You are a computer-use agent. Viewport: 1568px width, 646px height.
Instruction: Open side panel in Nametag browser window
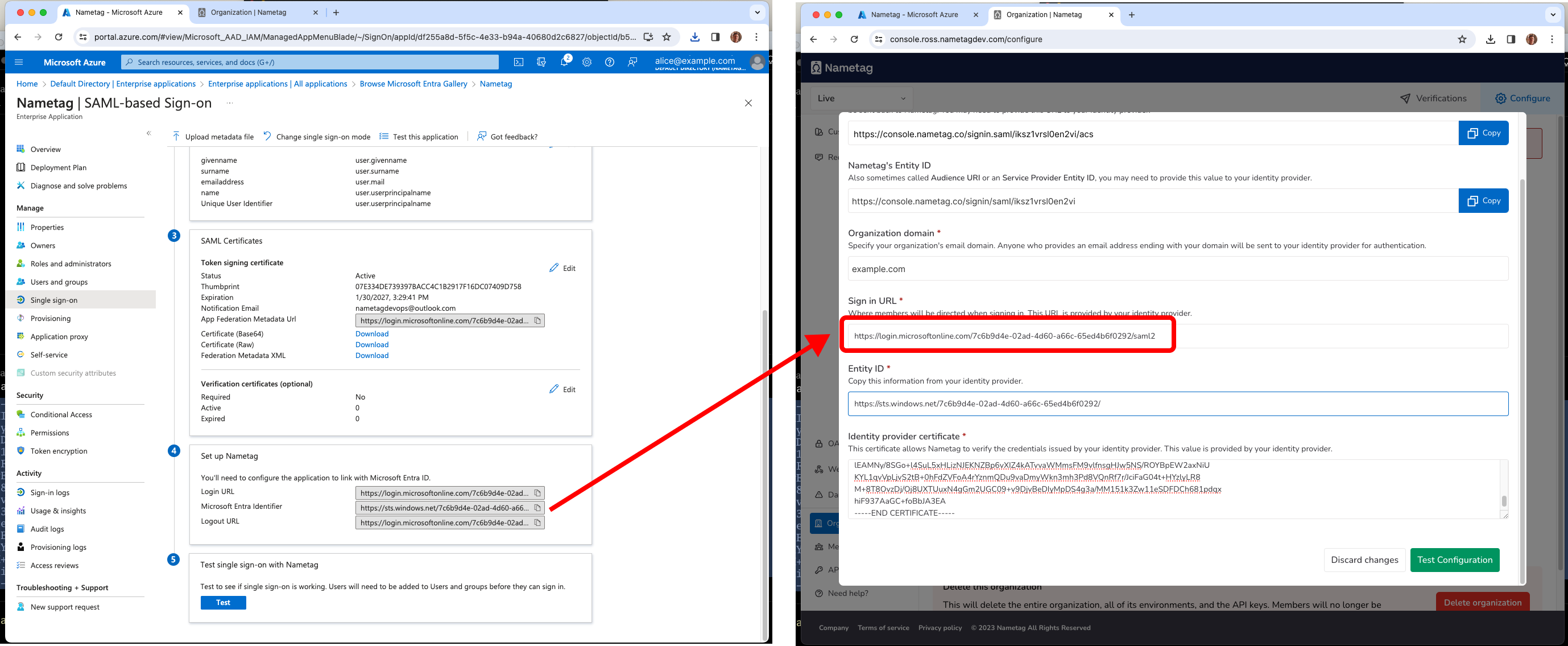click(x=1511, y=40)
